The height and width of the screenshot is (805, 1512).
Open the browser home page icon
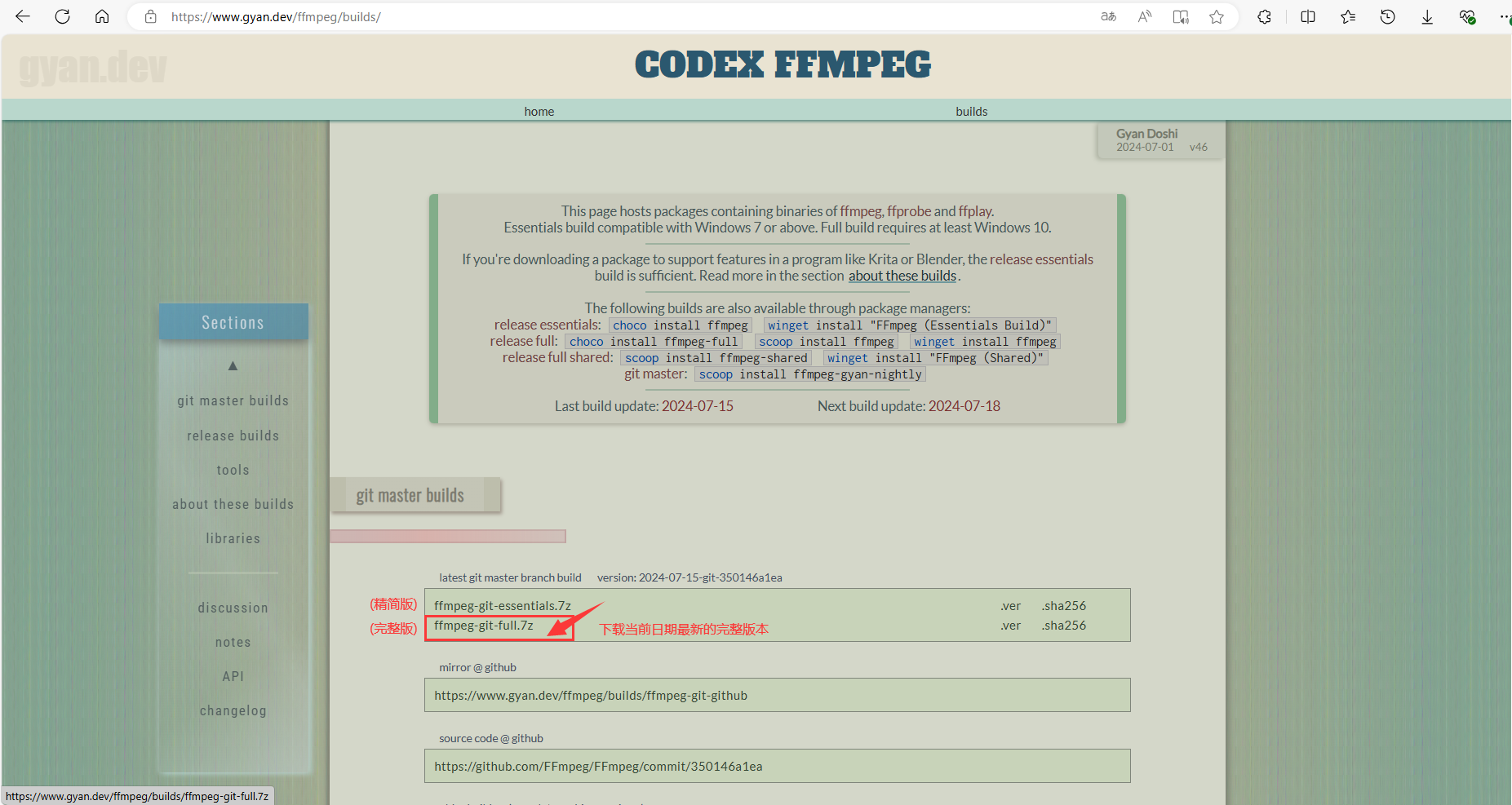click(102, 16)
